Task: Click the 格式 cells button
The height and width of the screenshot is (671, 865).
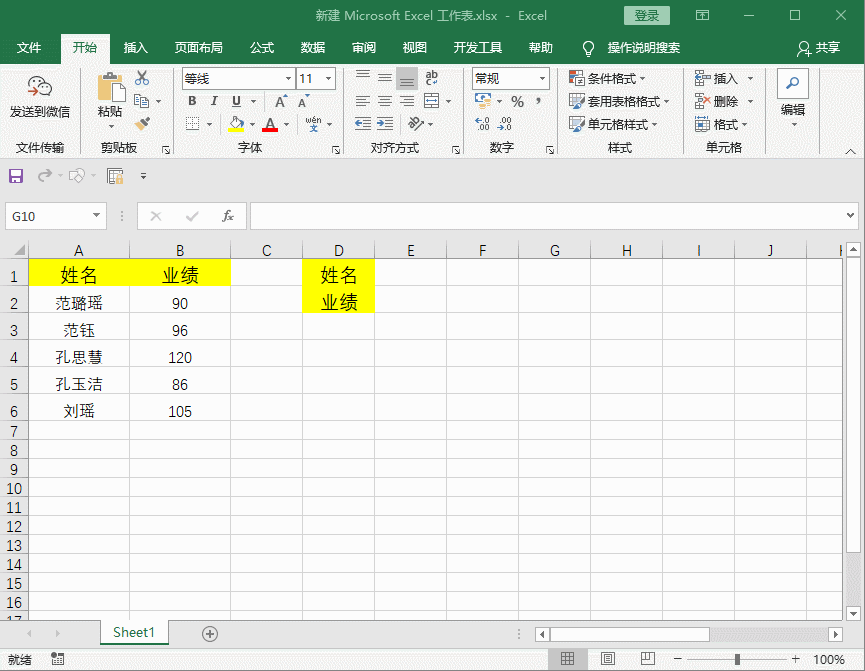Action: point(720,125)
